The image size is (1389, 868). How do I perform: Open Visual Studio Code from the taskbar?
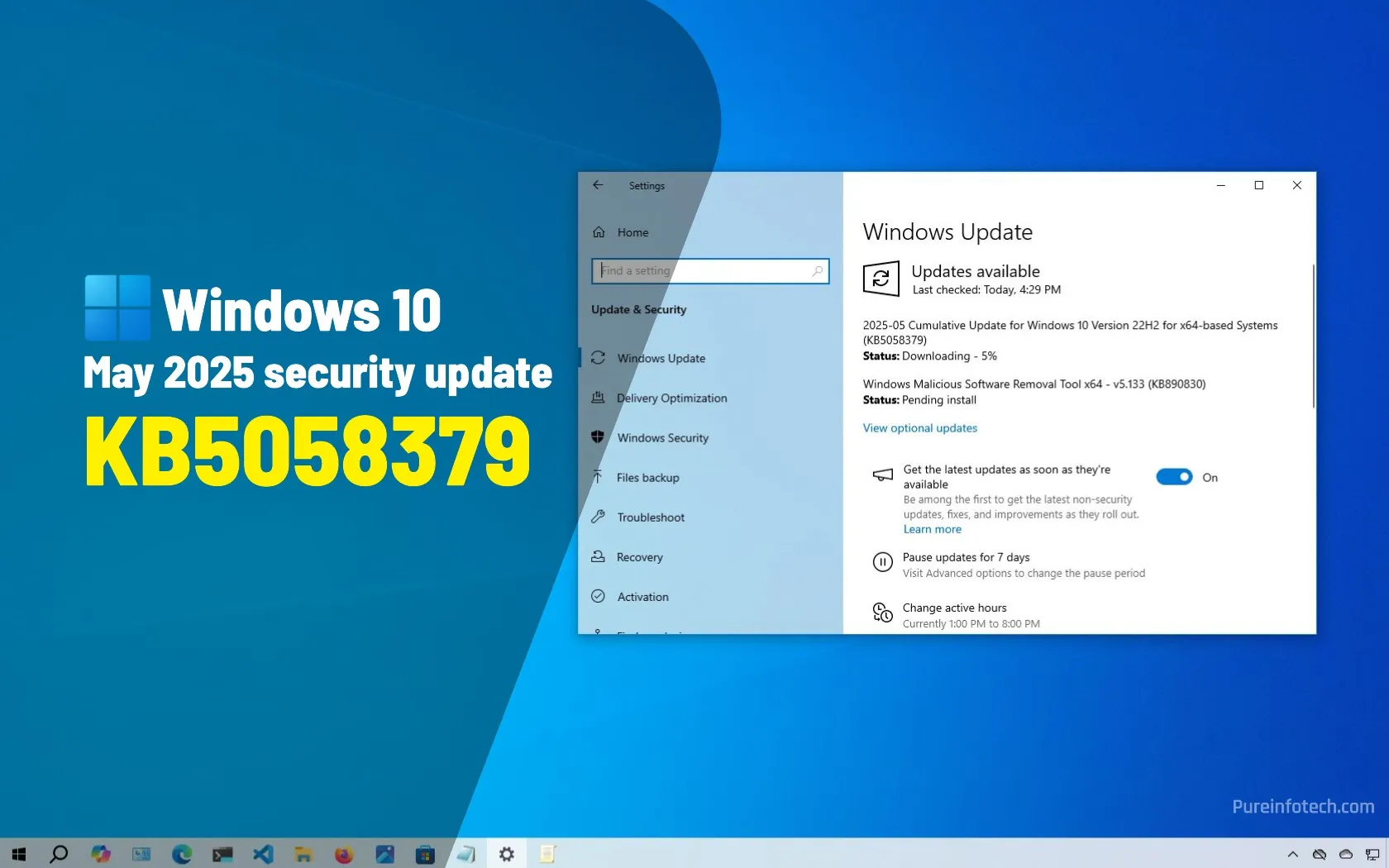coord(263,854)
